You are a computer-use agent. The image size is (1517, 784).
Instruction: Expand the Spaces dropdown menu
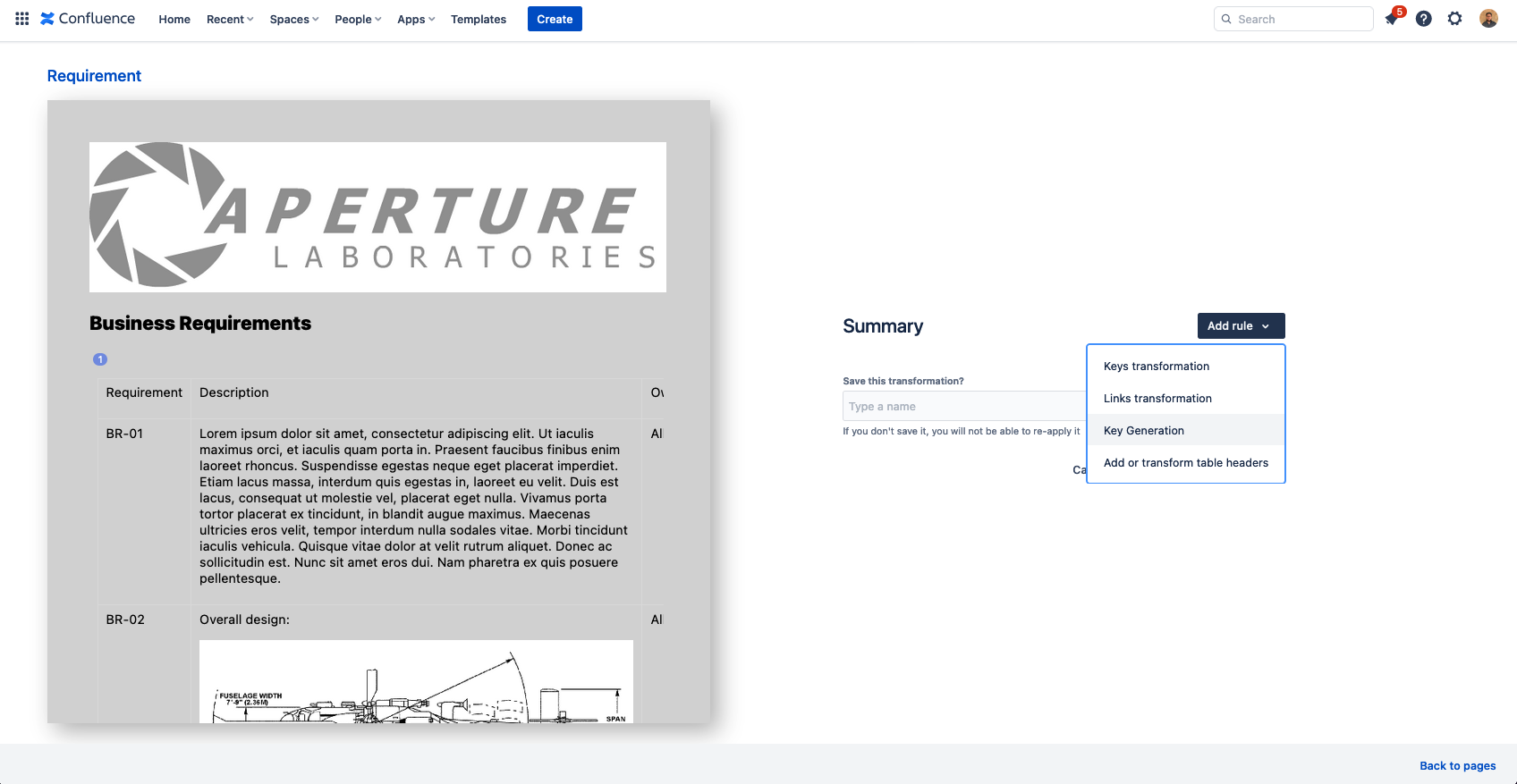pyautogui.click(x=294, y=20)
